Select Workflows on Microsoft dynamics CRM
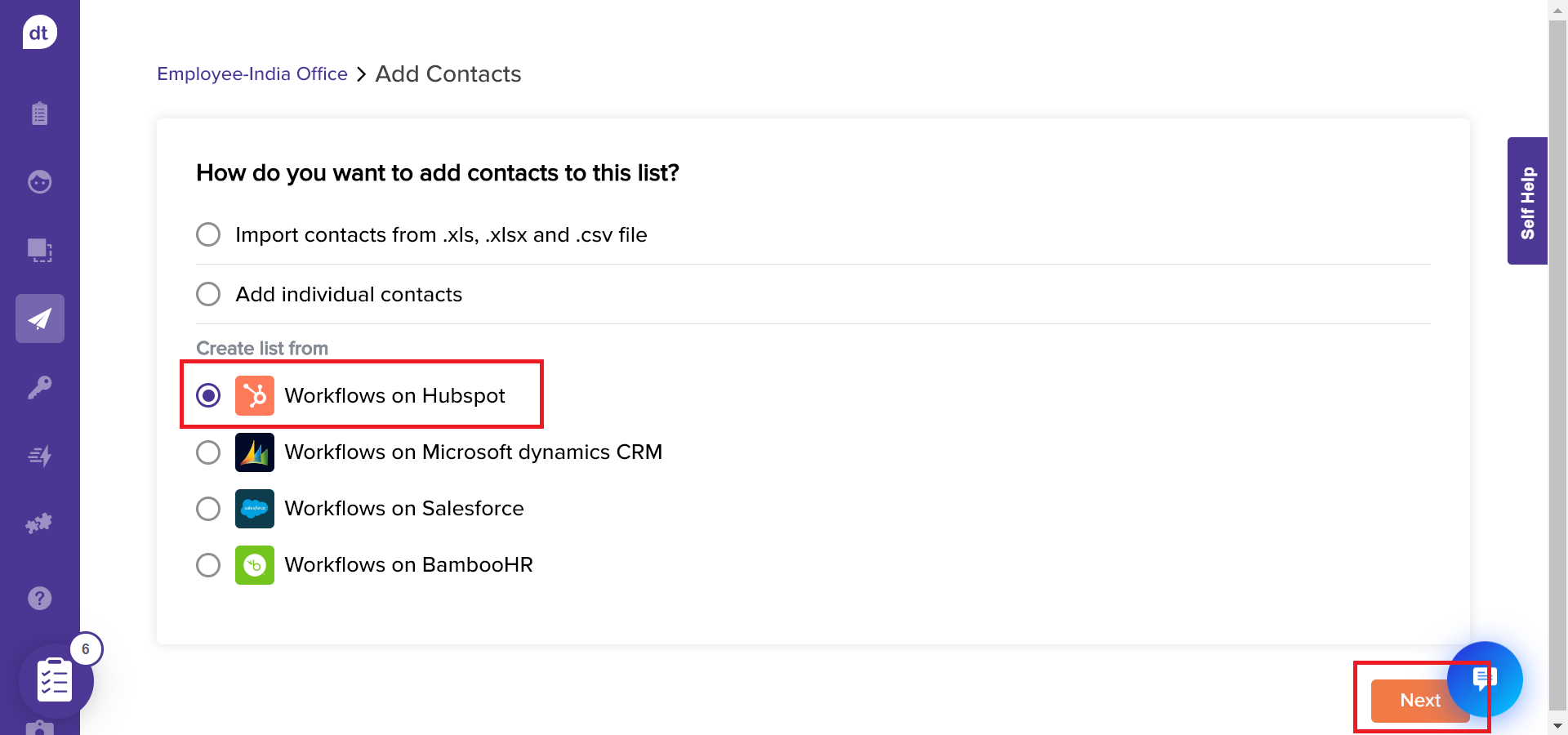 click(x=208, y=452)
